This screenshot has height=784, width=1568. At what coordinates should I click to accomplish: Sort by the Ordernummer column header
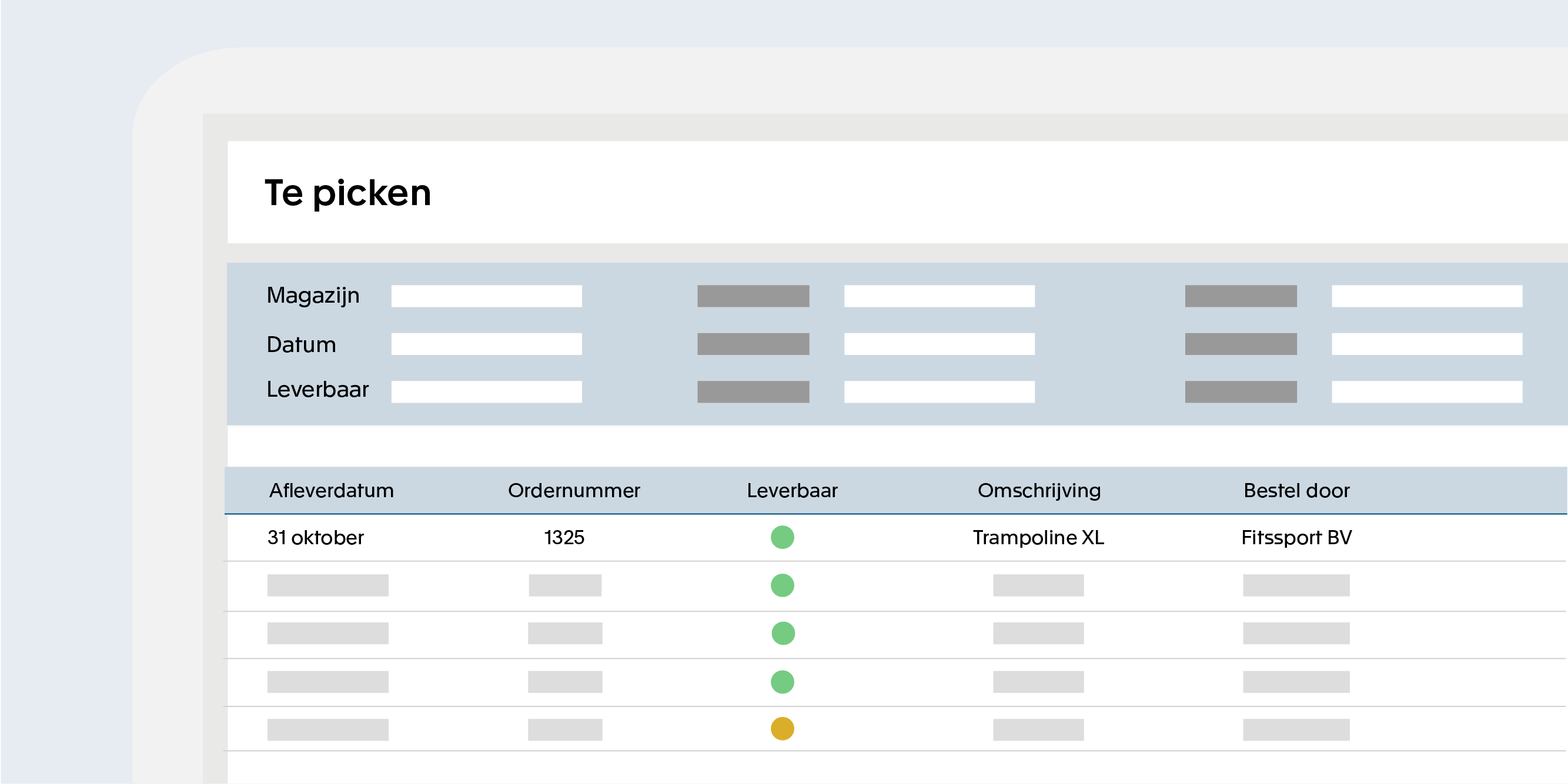coord(574,490)
